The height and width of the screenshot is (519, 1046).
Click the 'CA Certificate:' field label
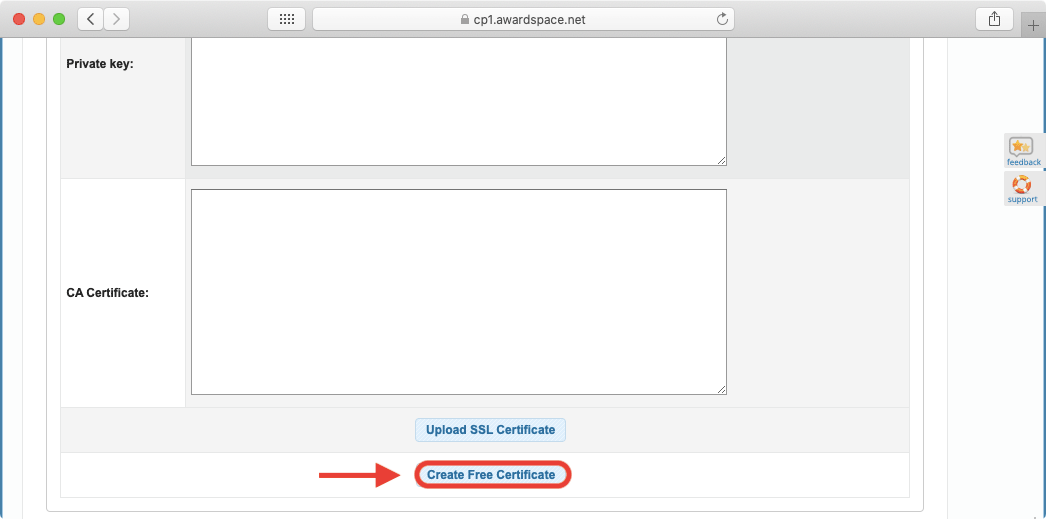point(107,293)
